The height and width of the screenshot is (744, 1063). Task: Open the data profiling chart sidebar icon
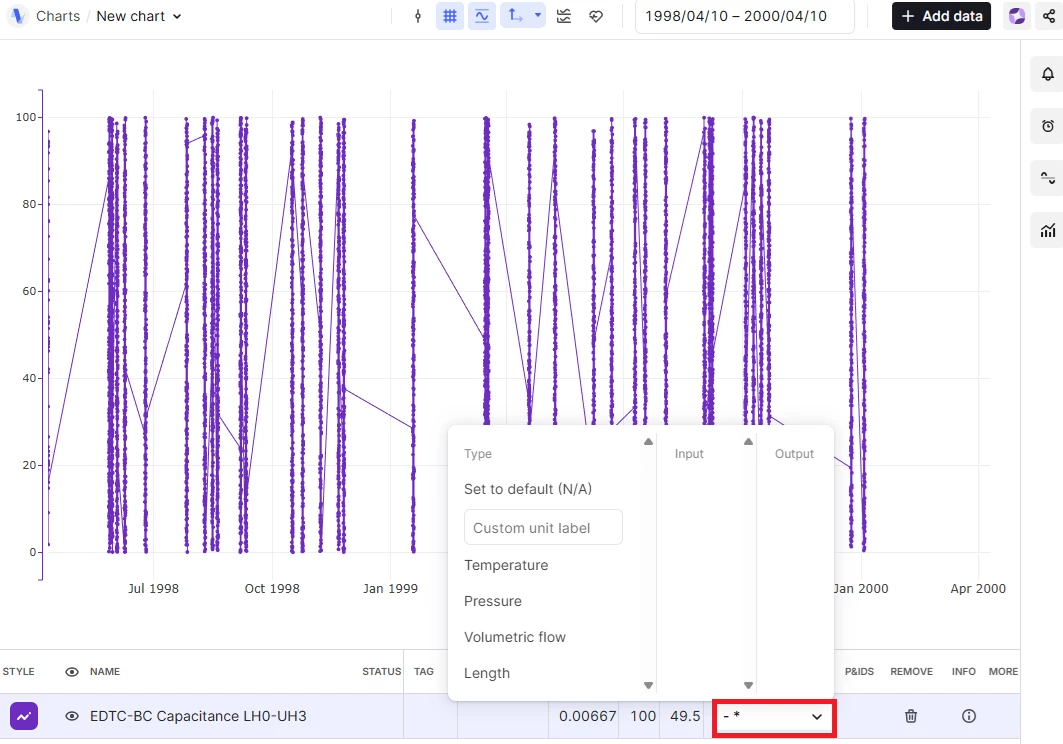point(1047,231)
